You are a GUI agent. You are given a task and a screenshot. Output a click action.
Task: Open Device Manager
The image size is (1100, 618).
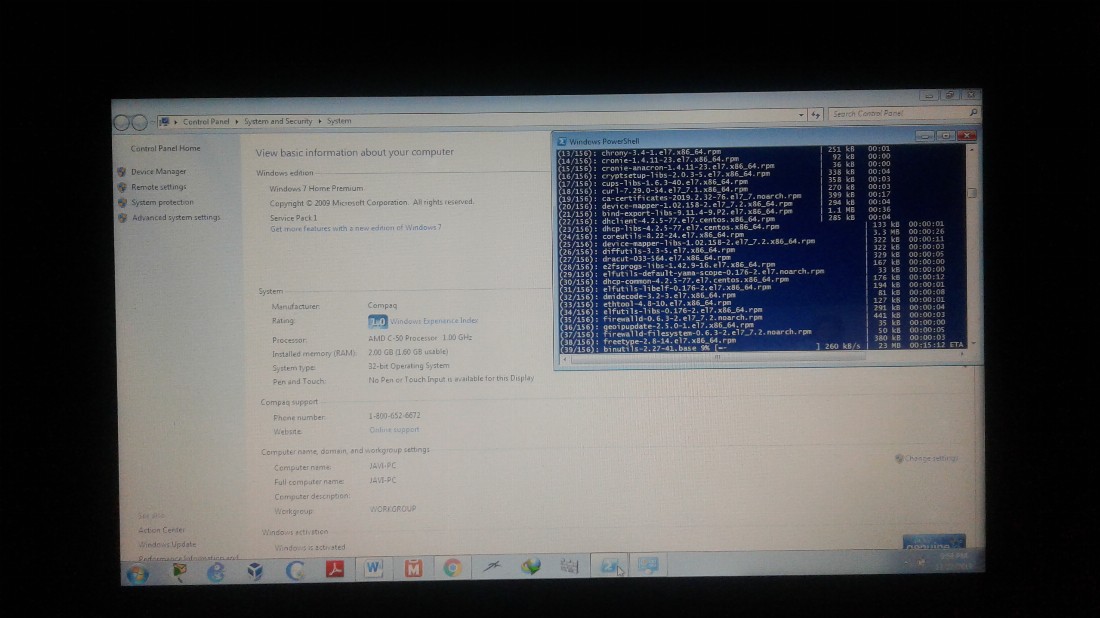coord(159,172)
